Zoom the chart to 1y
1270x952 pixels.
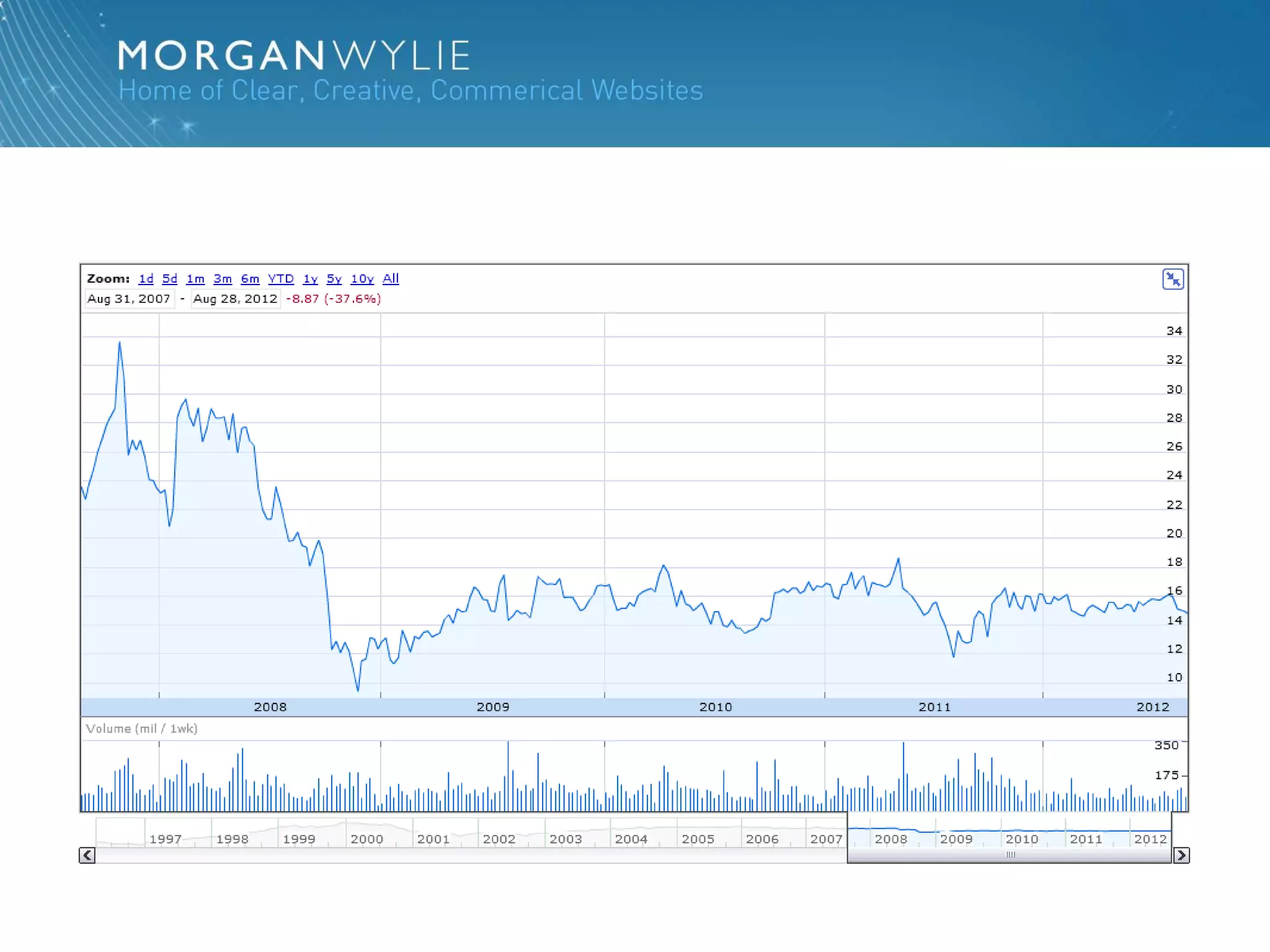[x=310, y=279]
